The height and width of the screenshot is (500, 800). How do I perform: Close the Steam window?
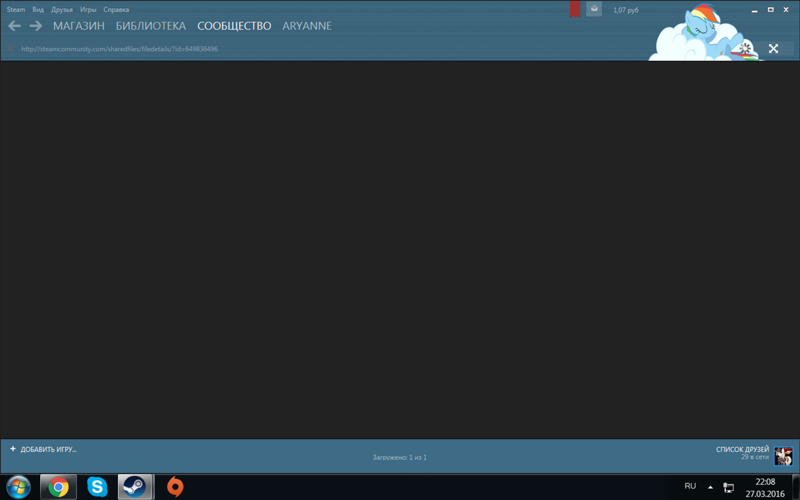click(x=786, y=10)
